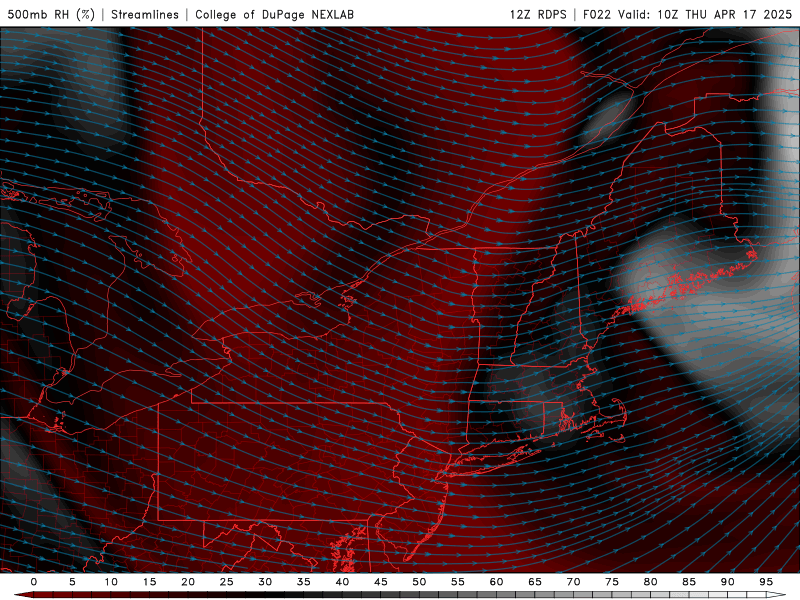This screenshot has height=600, width=800.
Task: Click the colorbar label "95"
Action: click(766, 582)
